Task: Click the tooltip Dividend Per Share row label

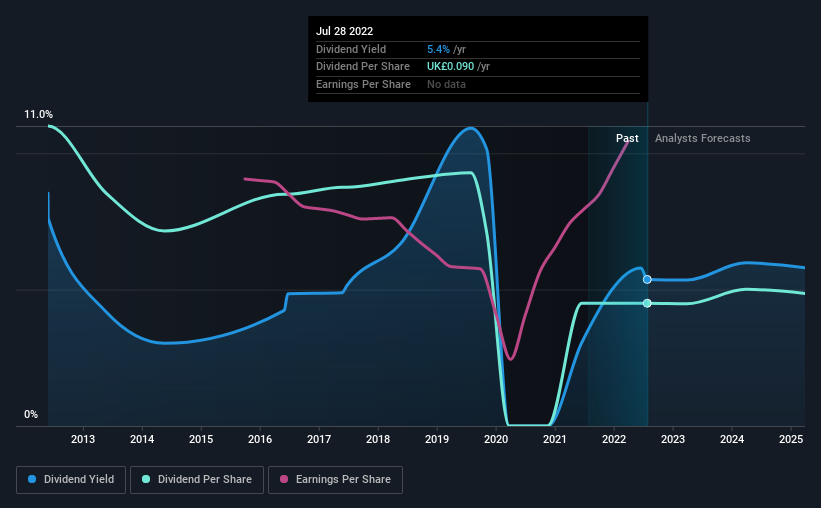Action: point(363,67)
